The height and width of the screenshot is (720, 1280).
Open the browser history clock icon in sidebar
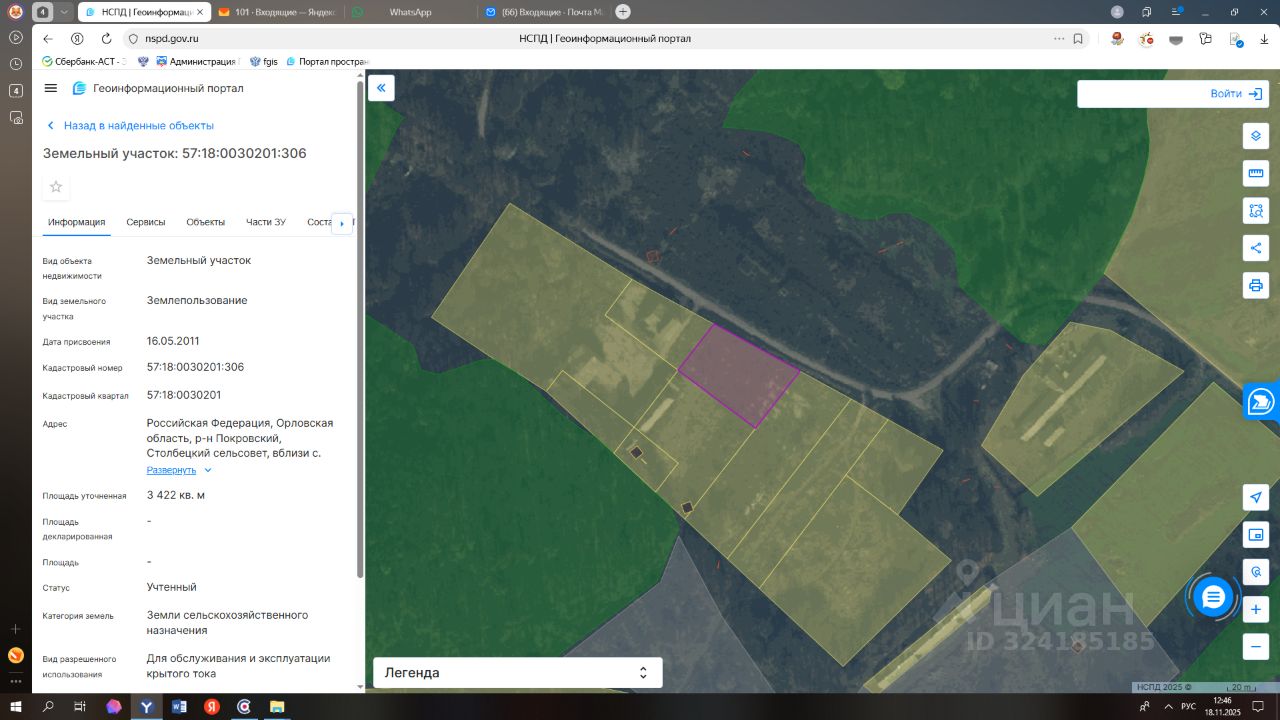point(15,64)
